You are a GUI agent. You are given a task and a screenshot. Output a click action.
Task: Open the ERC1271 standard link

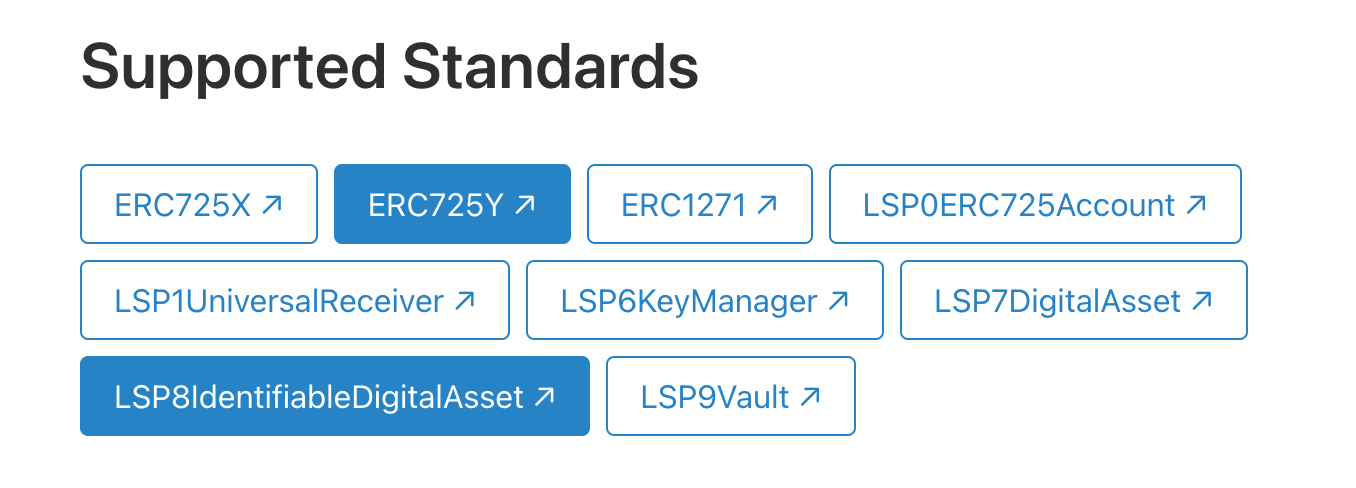click(x=684, y=205)
